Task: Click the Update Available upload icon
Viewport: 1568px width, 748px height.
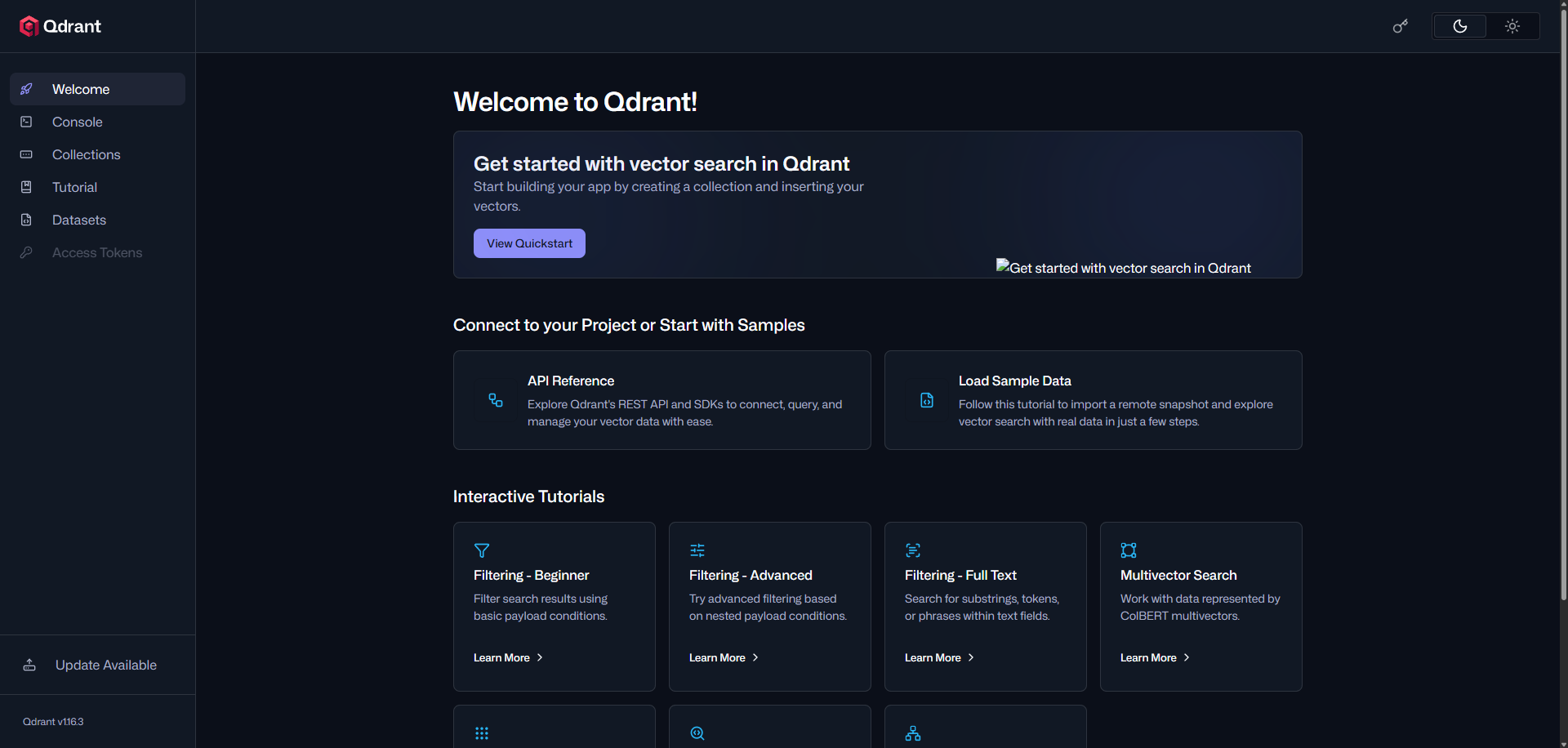Action: tap(29, 665)
